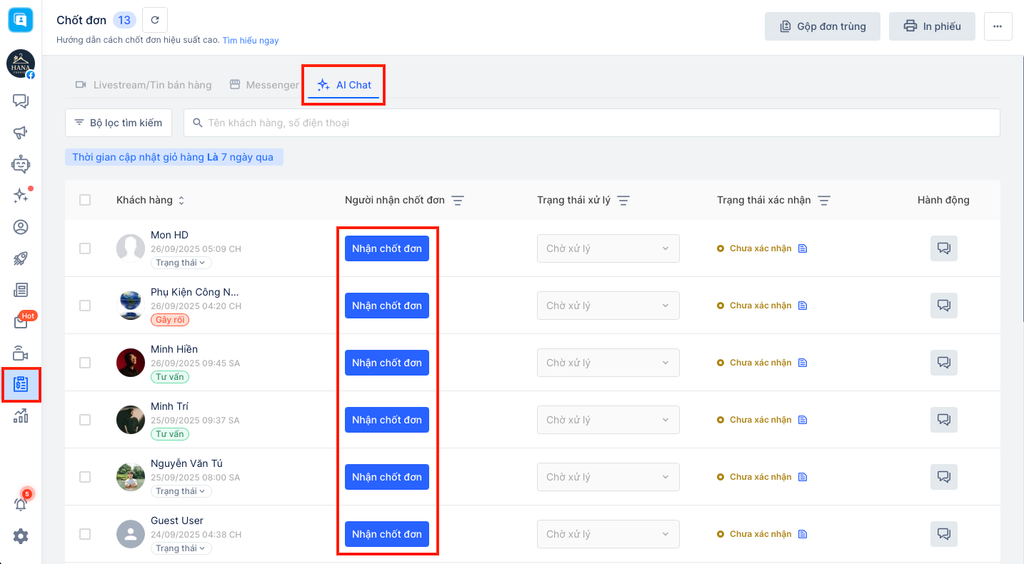Open chat action icon for Mon HD
1024x564 pixels.
943,248
